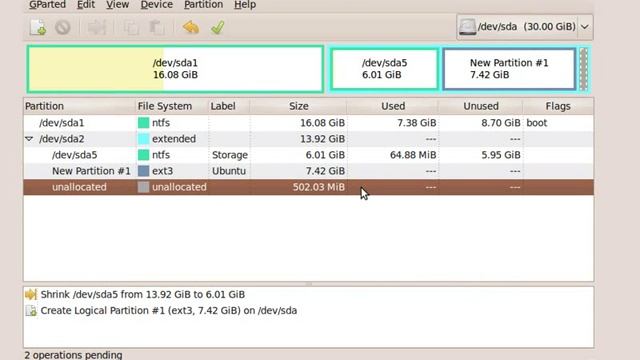This screenshot has width=640, height=360.
Task: Click the gray unallocated color swatch
Action: (143, 187)
